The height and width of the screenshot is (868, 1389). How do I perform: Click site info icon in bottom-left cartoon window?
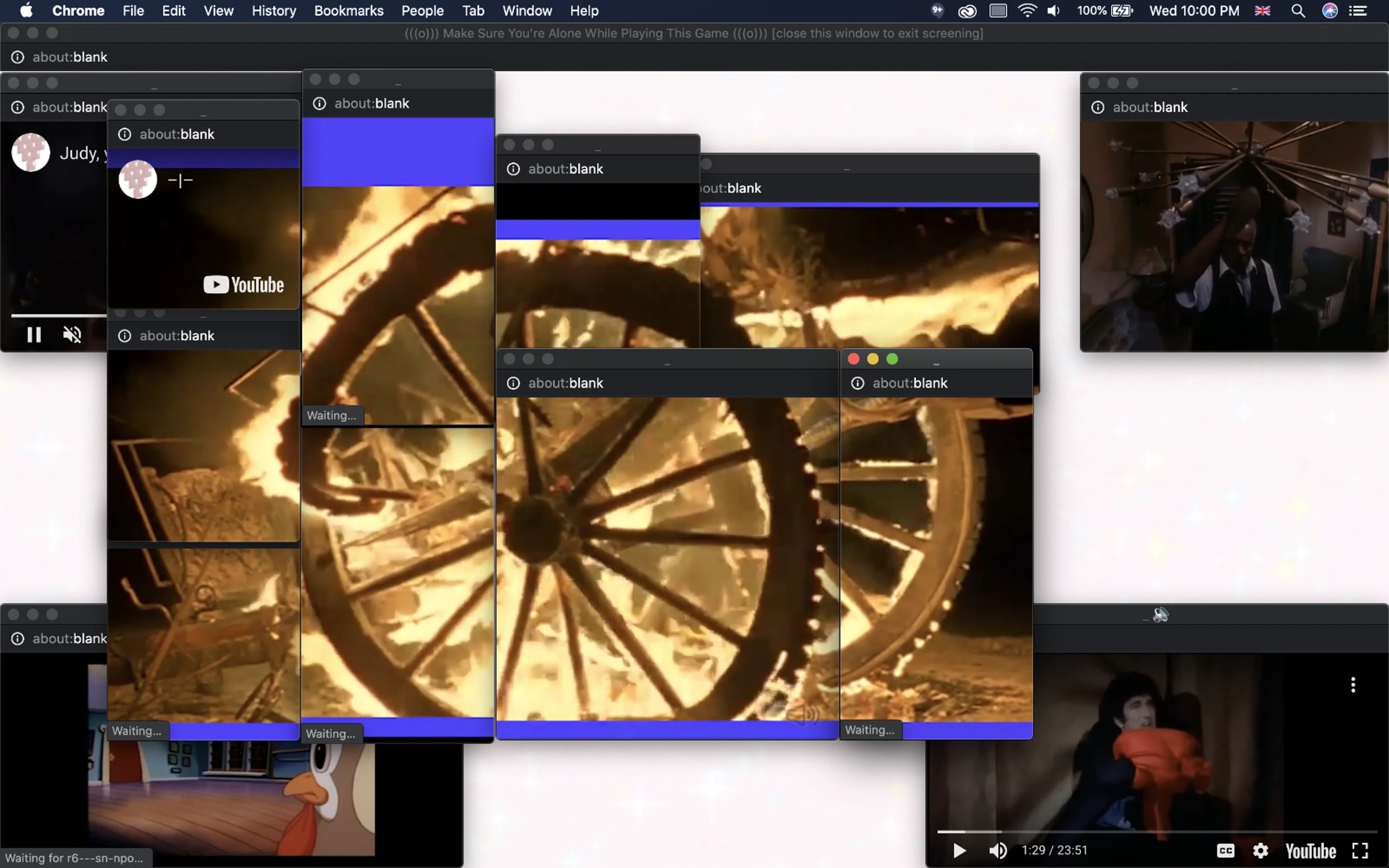coord(18,638)
